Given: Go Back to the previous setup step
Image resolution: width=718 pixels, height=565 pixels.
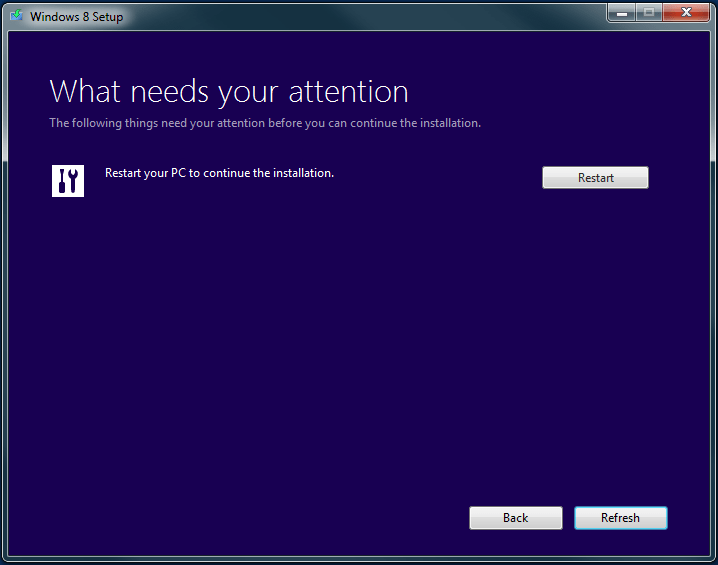Looking at the screenshot, I should 516,518.
